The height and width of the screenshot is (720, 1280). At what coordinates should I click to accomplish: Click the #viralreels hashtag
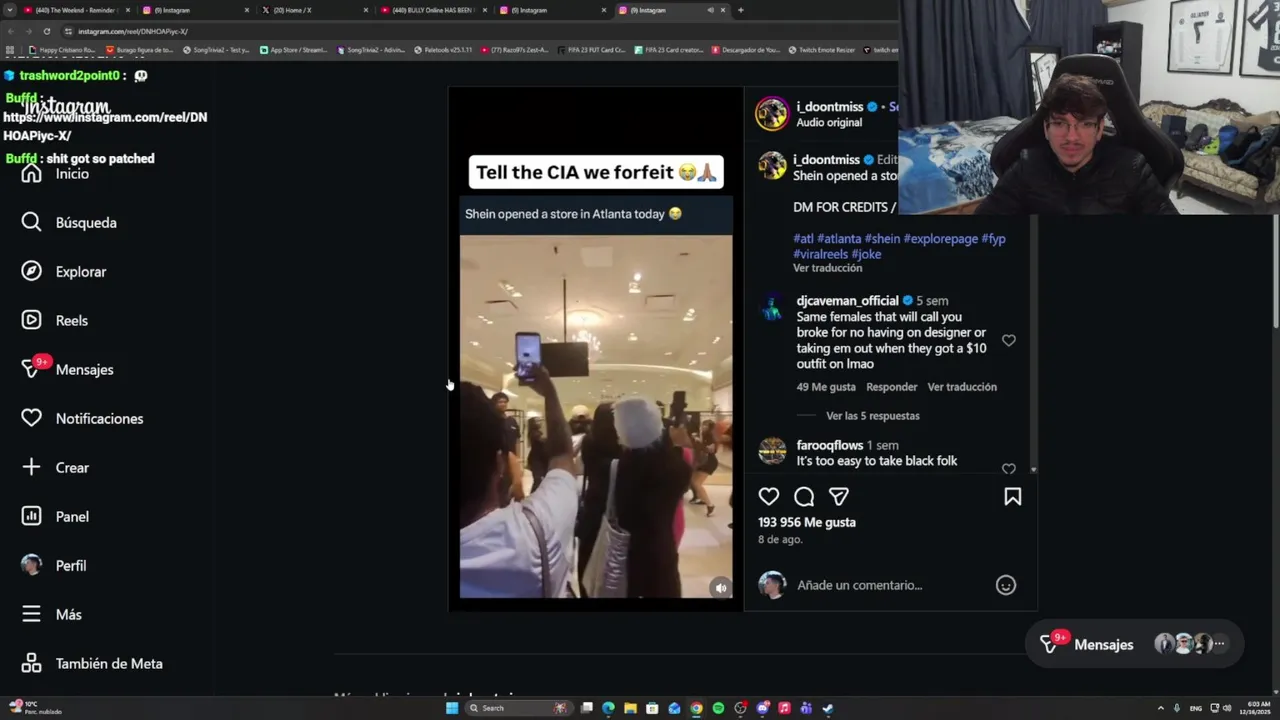(821, 254)
